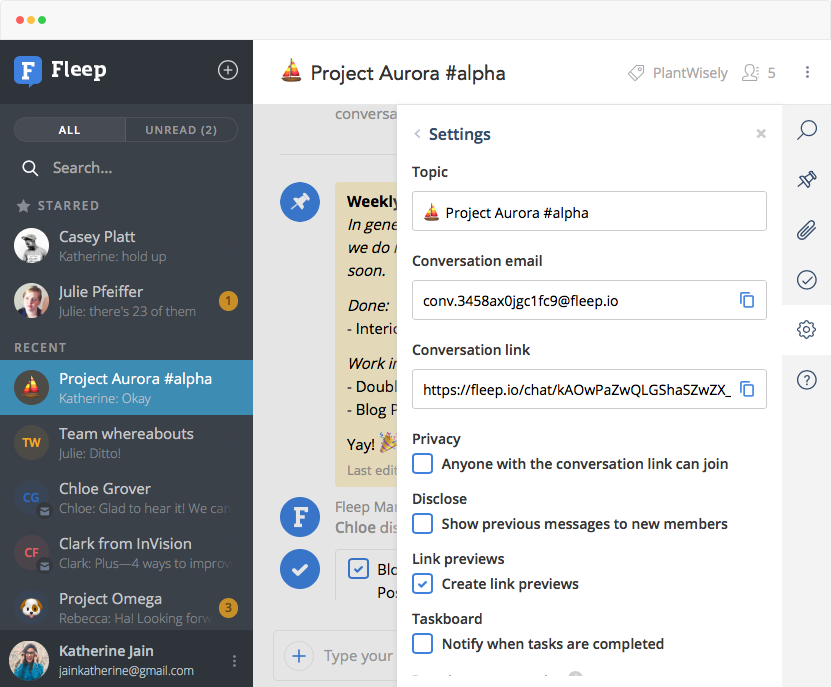Click the conversation email field
The image size is (831, 687).
589,300
